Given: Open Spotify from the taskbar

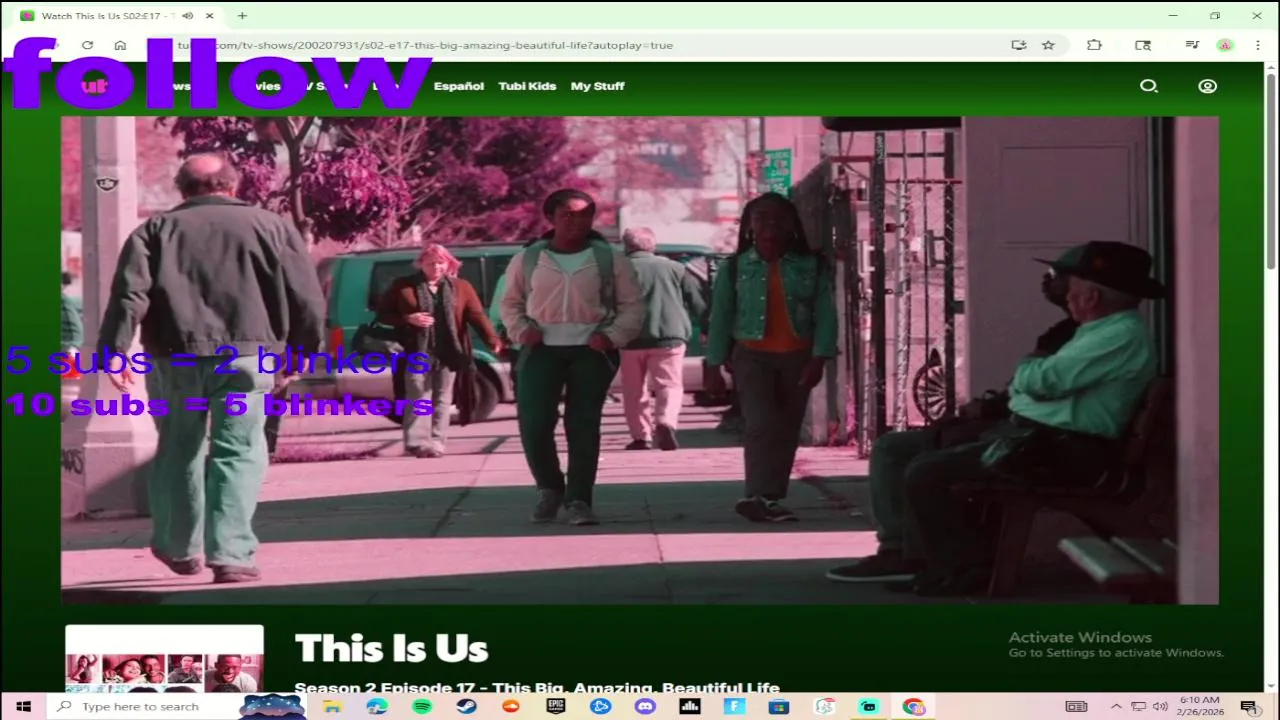Looking at the screenshot, I should (422, 706).
